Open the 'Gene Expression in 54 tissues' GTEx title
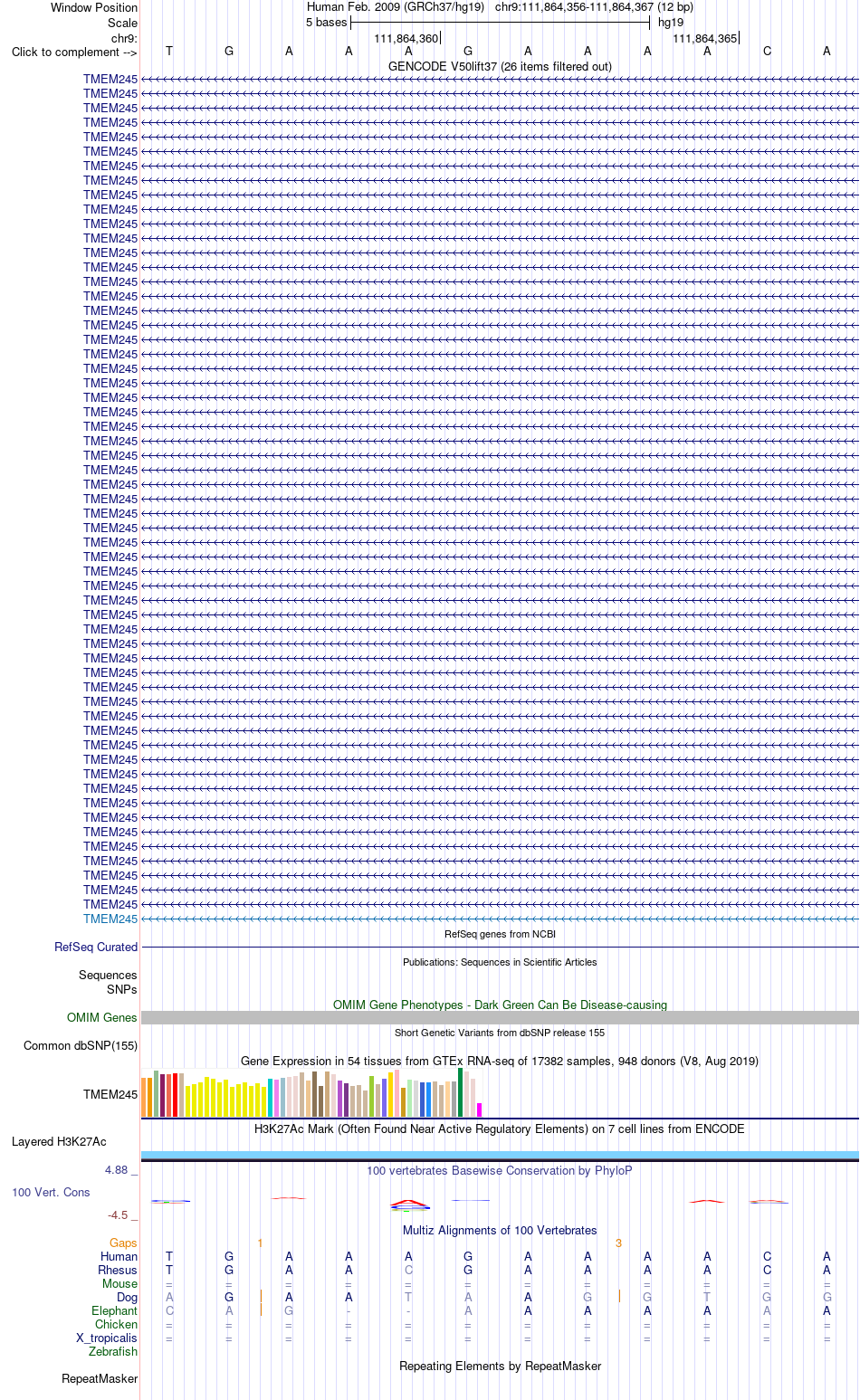This screenshot has height=1400, width=860. [x=500, y=1061]
